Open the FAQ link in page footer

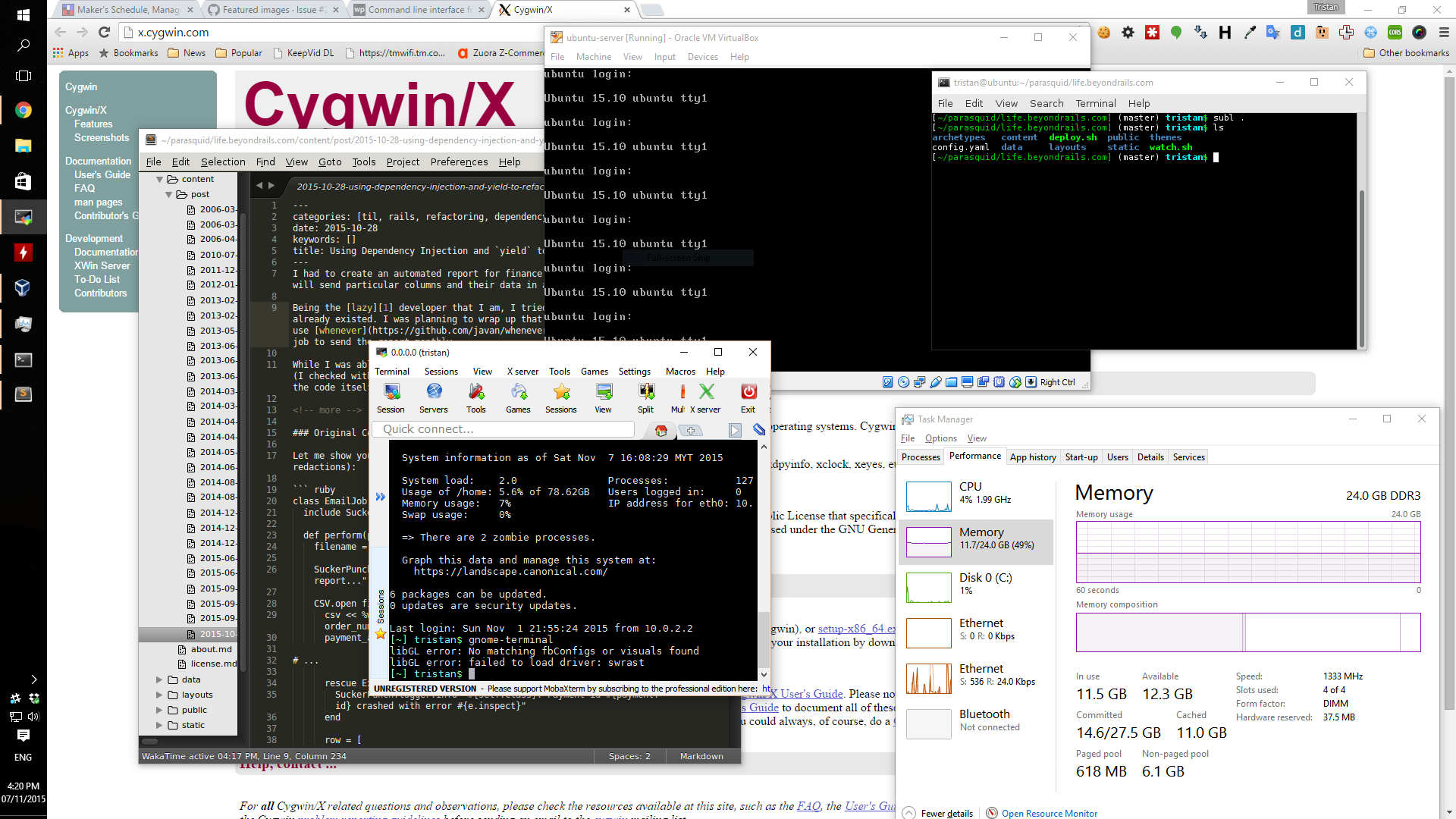(808, 806)
